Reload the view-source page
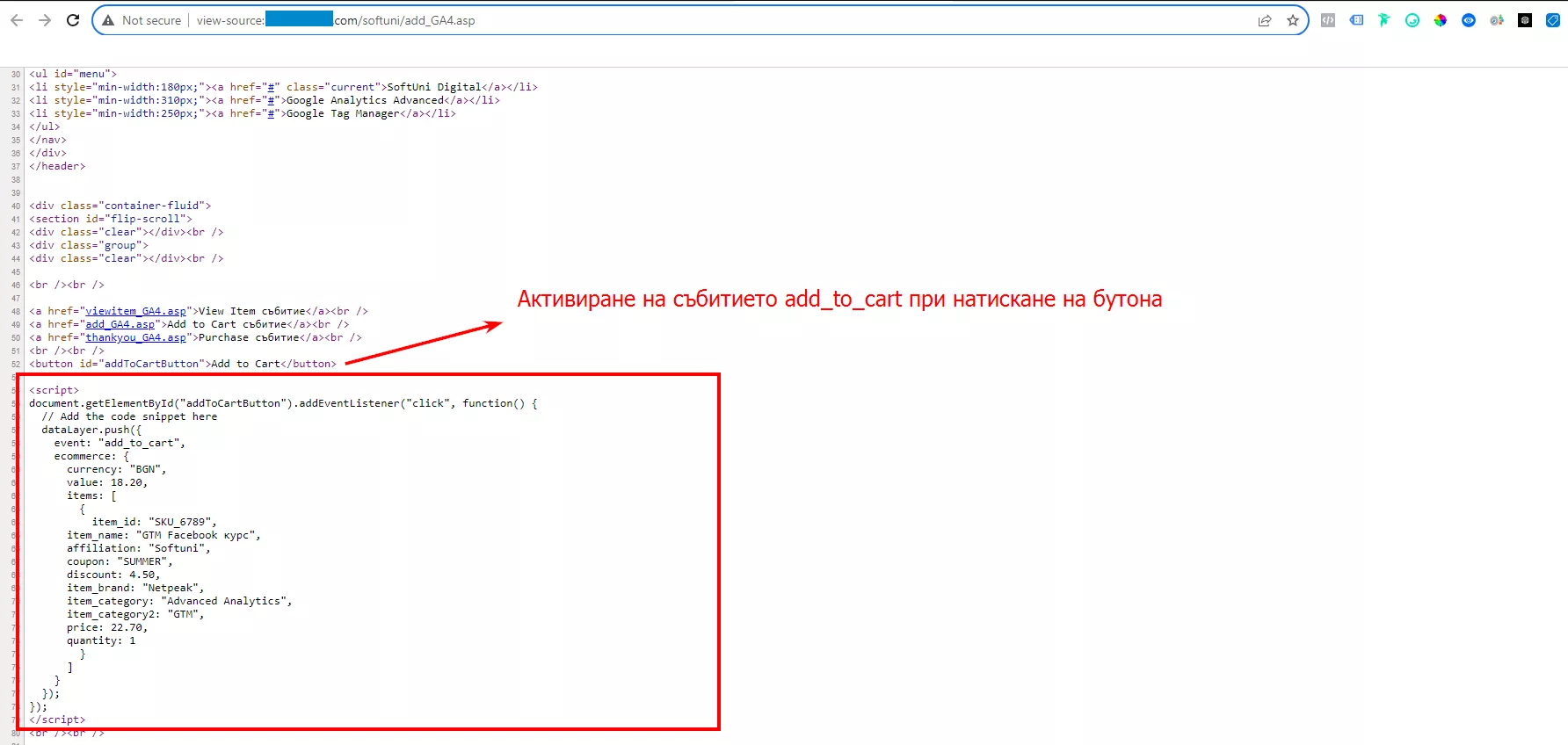Screen dimensions: 1568x745 [73, 20]
